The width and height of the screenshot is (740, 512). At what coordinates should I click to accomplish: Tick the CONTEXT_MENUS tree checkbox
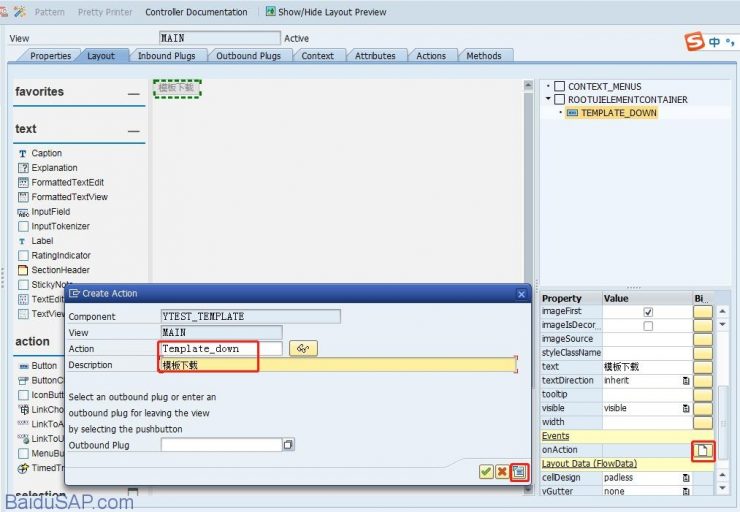point(559,87)
